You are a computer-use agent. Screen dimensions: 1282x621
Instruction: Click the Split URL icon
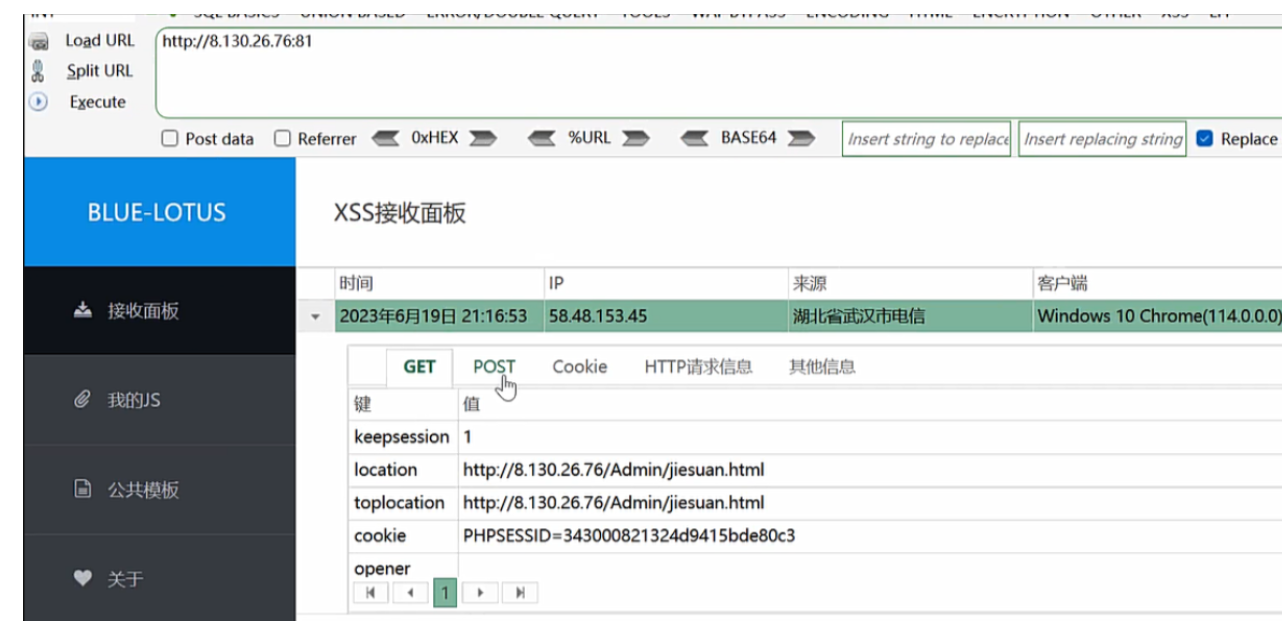click(38, 71)
